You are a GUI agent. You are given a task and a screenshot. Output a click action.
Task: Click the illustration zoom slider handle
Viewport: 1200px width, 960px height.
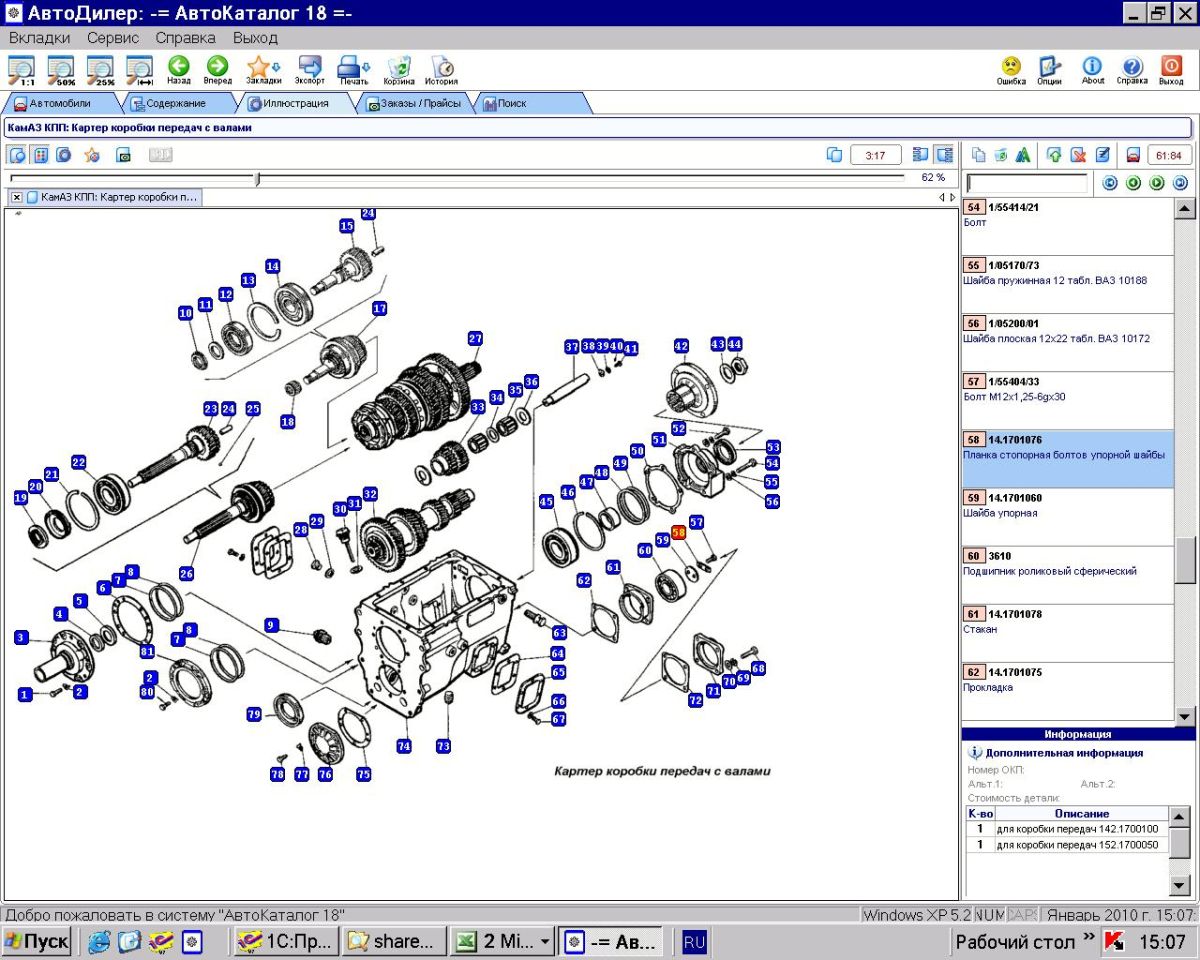(x=258, y=178)
